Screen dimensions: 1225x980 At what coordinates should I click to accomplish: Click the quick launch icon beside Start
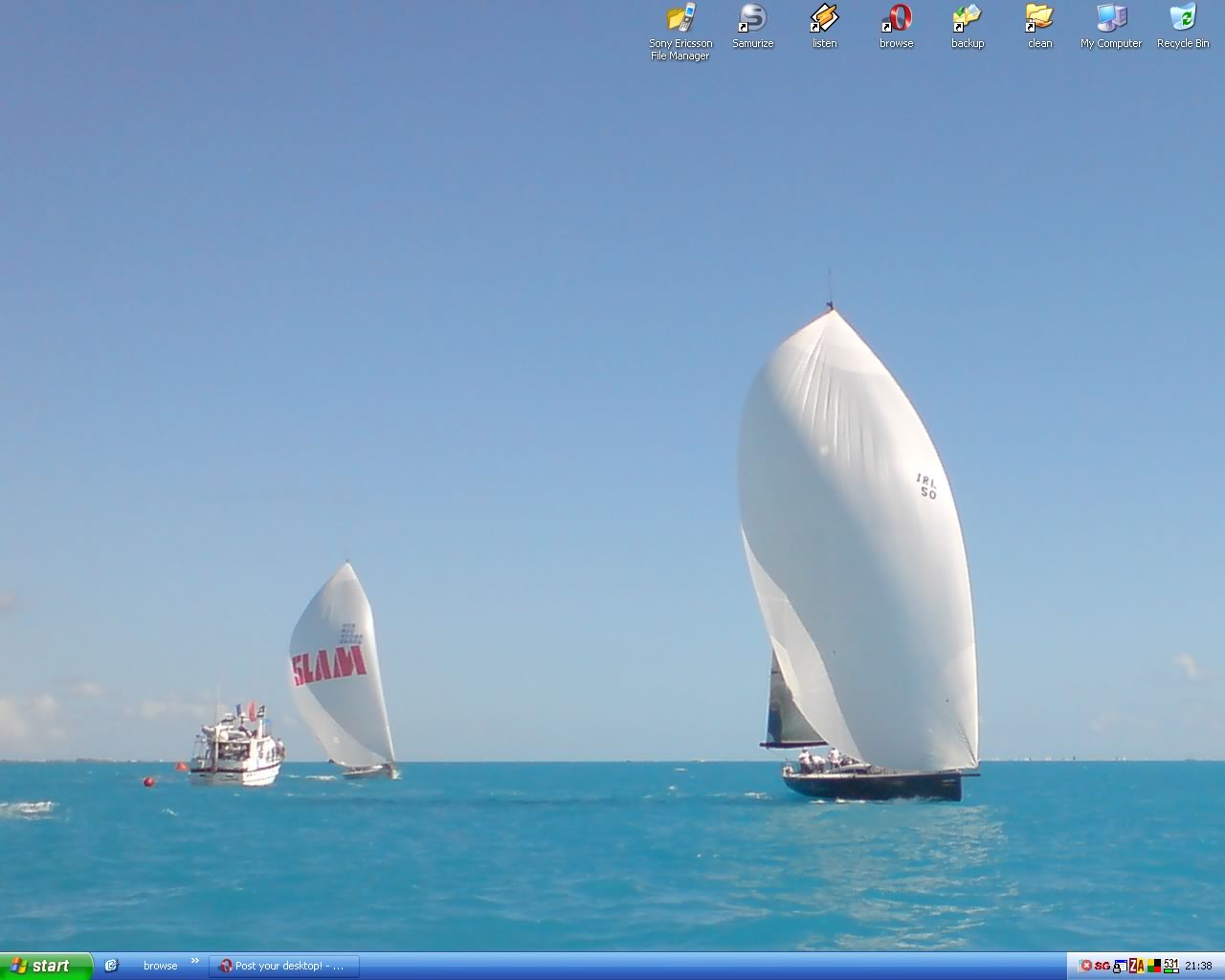click(111, 966)
